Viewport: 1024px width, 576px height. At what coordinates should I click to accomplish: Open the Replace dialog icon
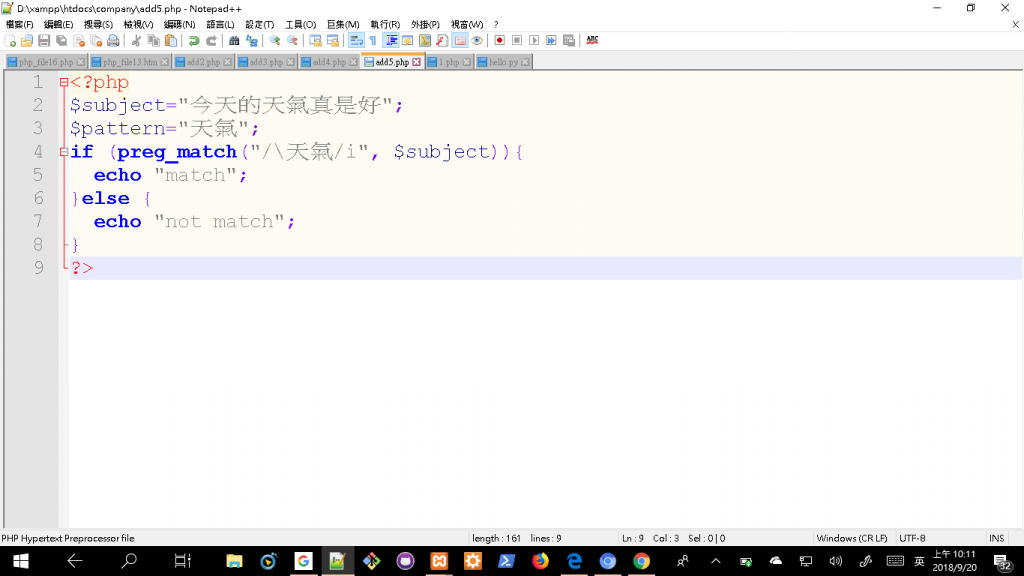[251, 40]
